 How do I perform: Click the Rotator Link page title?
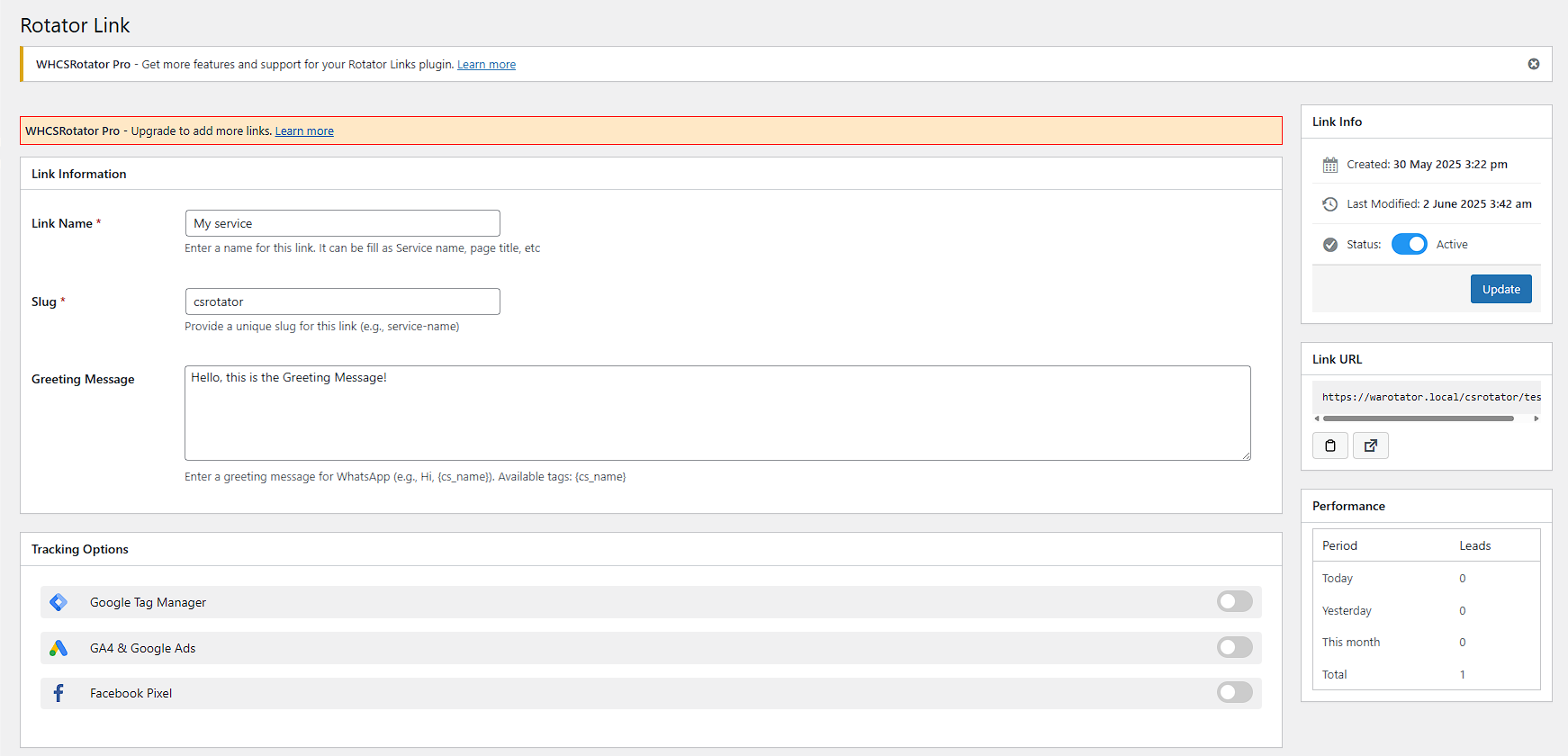coord(75,25)
